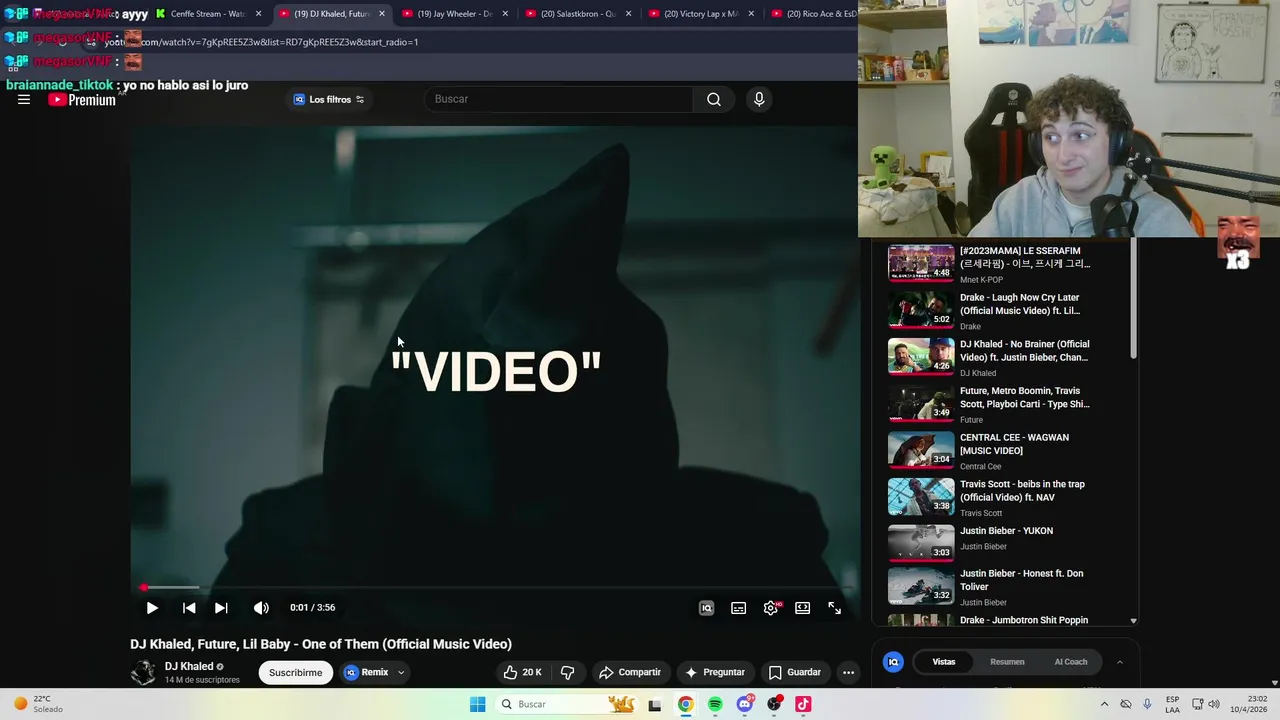1280x720 pixels.
Task: Click the vidIQ Remix button
Action: click(366, 672)
